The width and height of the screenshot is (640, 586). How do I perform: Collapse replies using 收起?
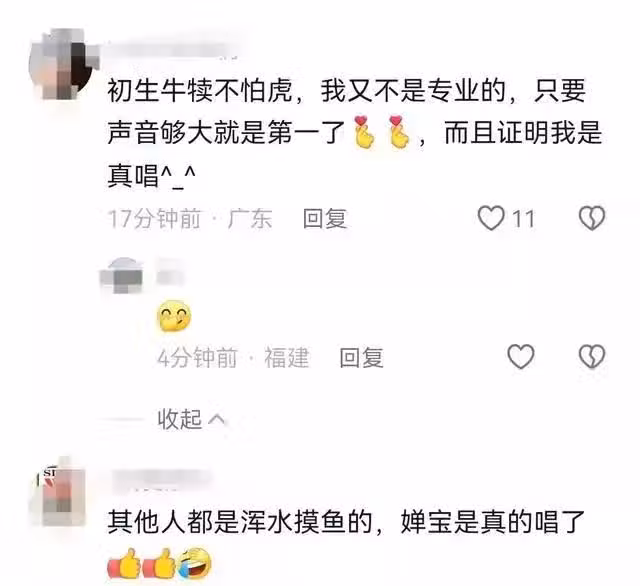click(191, 419)
